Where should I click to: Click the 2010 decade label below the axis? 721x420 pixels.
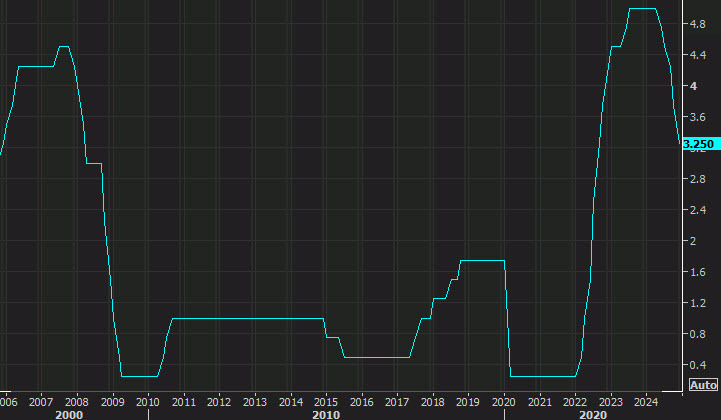(x=326, y=413)
